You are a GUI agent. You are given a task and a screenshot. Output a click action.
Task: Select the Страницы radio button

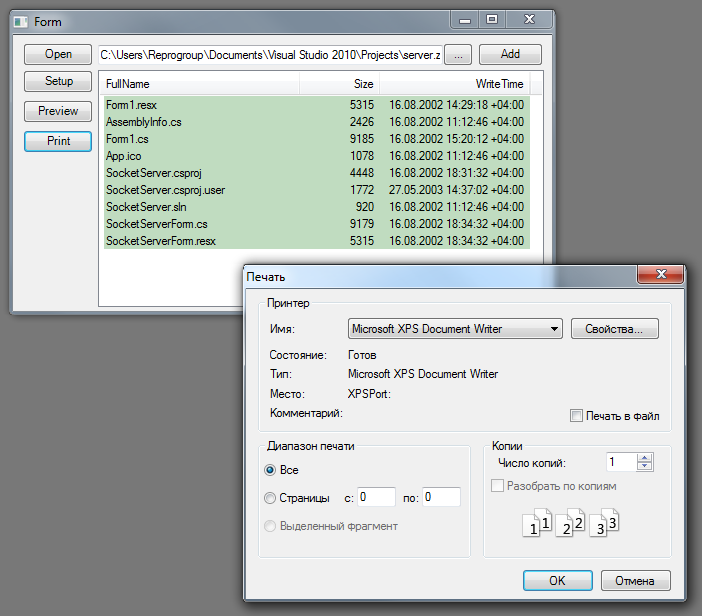pos(270,497)
